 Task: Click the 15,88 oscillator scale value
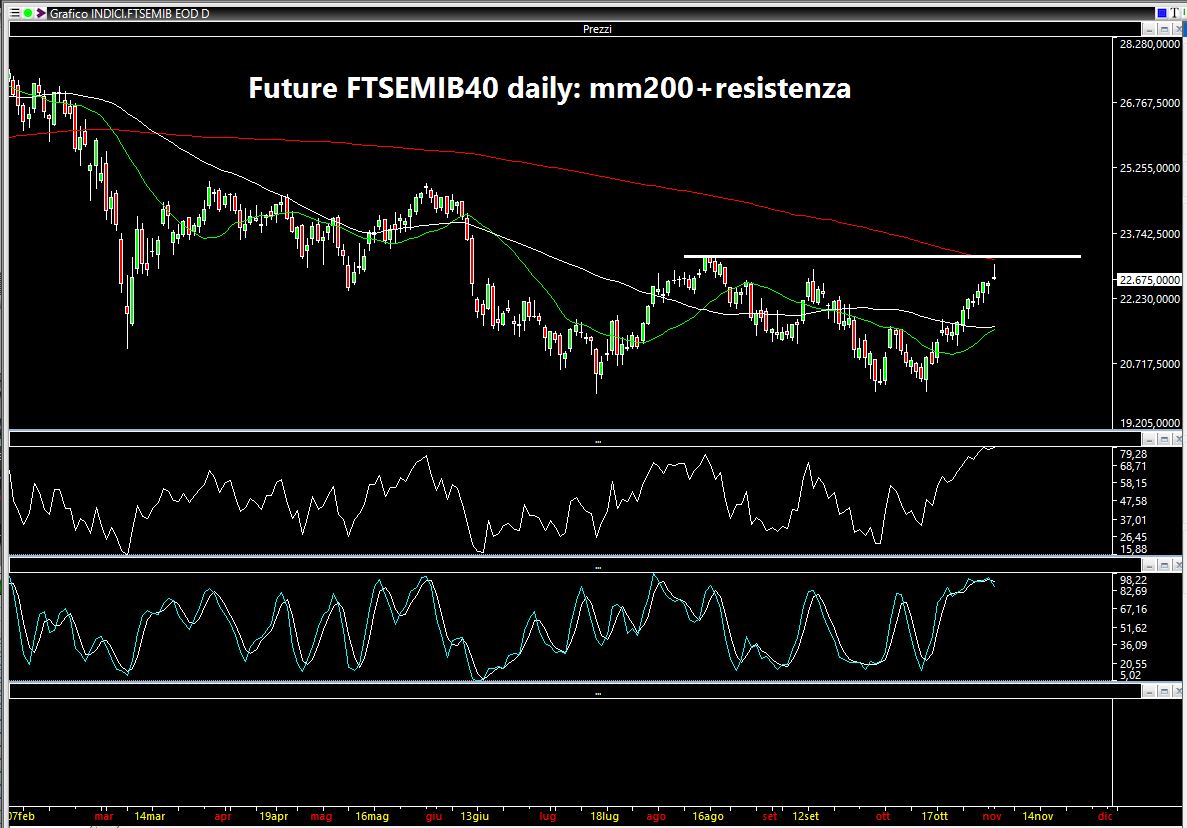pos(1133,549)
